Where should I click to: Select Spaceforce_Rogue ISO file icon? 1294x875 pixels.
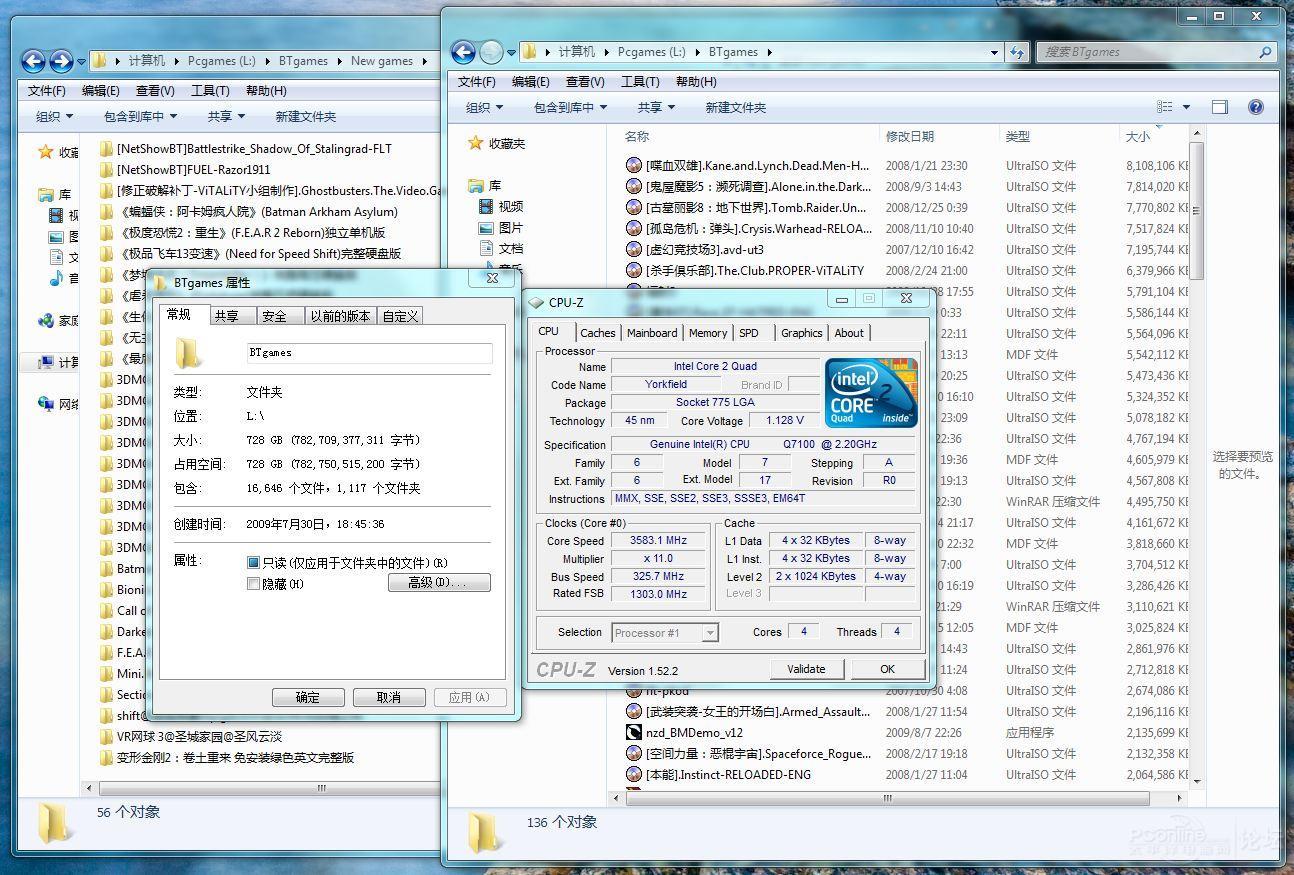point(633,753)
